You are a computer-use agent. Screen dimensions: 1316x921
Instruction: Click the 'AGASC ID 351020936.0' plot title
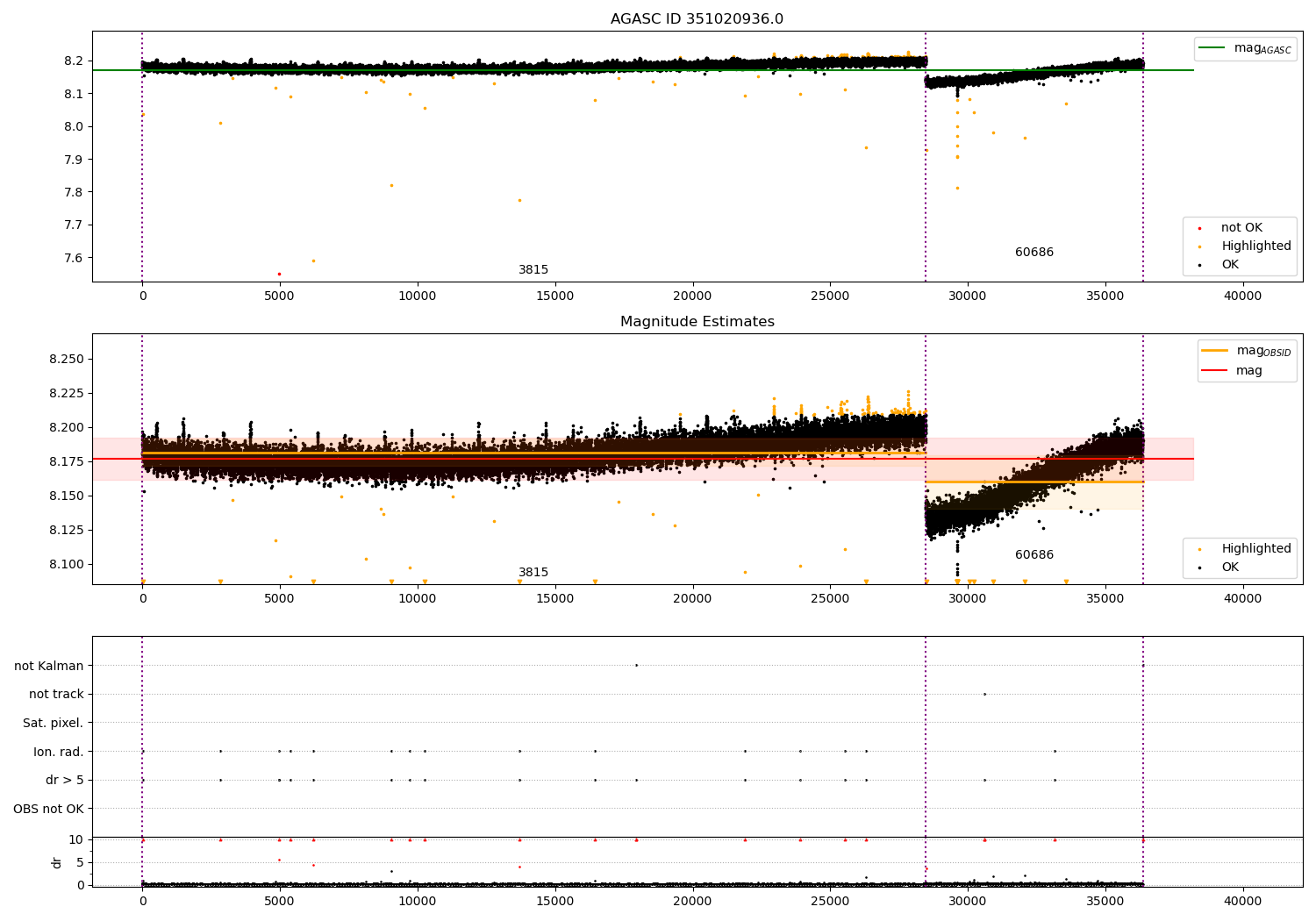click(697, 19)
